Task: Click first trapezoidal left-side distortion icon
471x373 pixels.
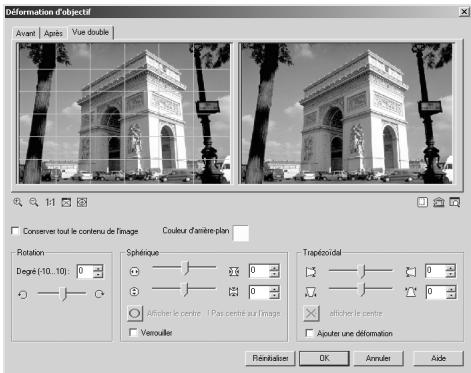Action: click(311, 272)
